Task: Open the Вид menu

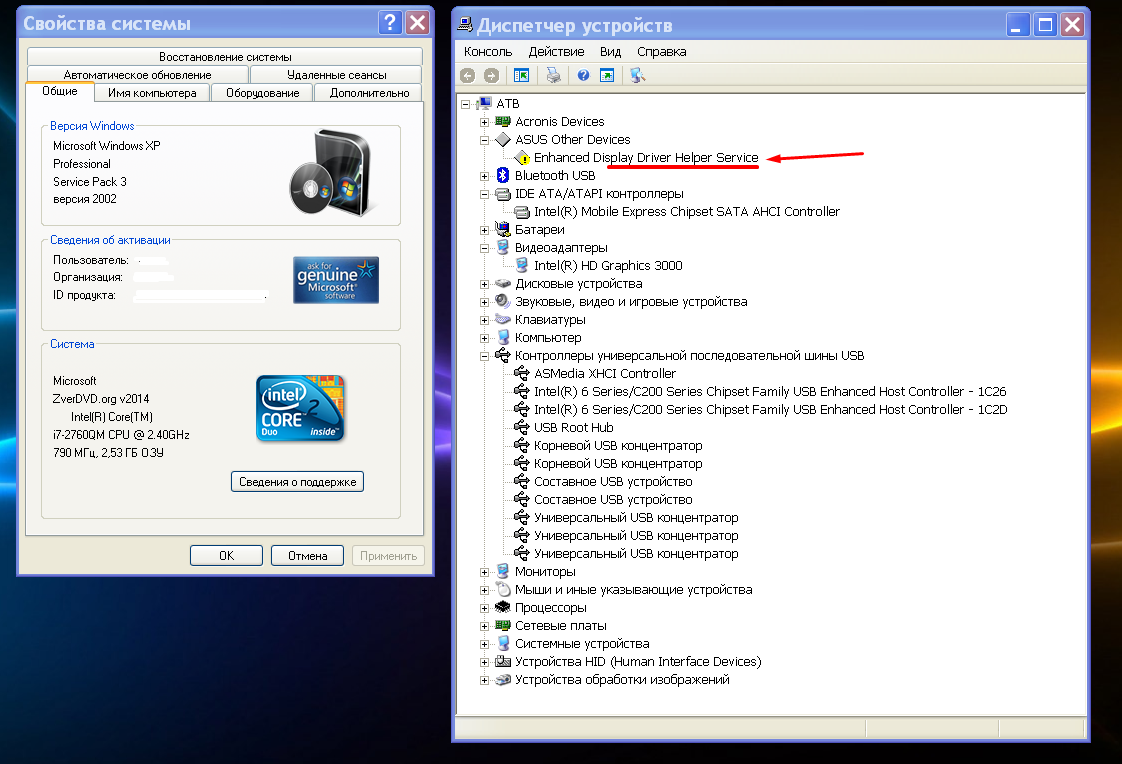Action: coord(610,52)
